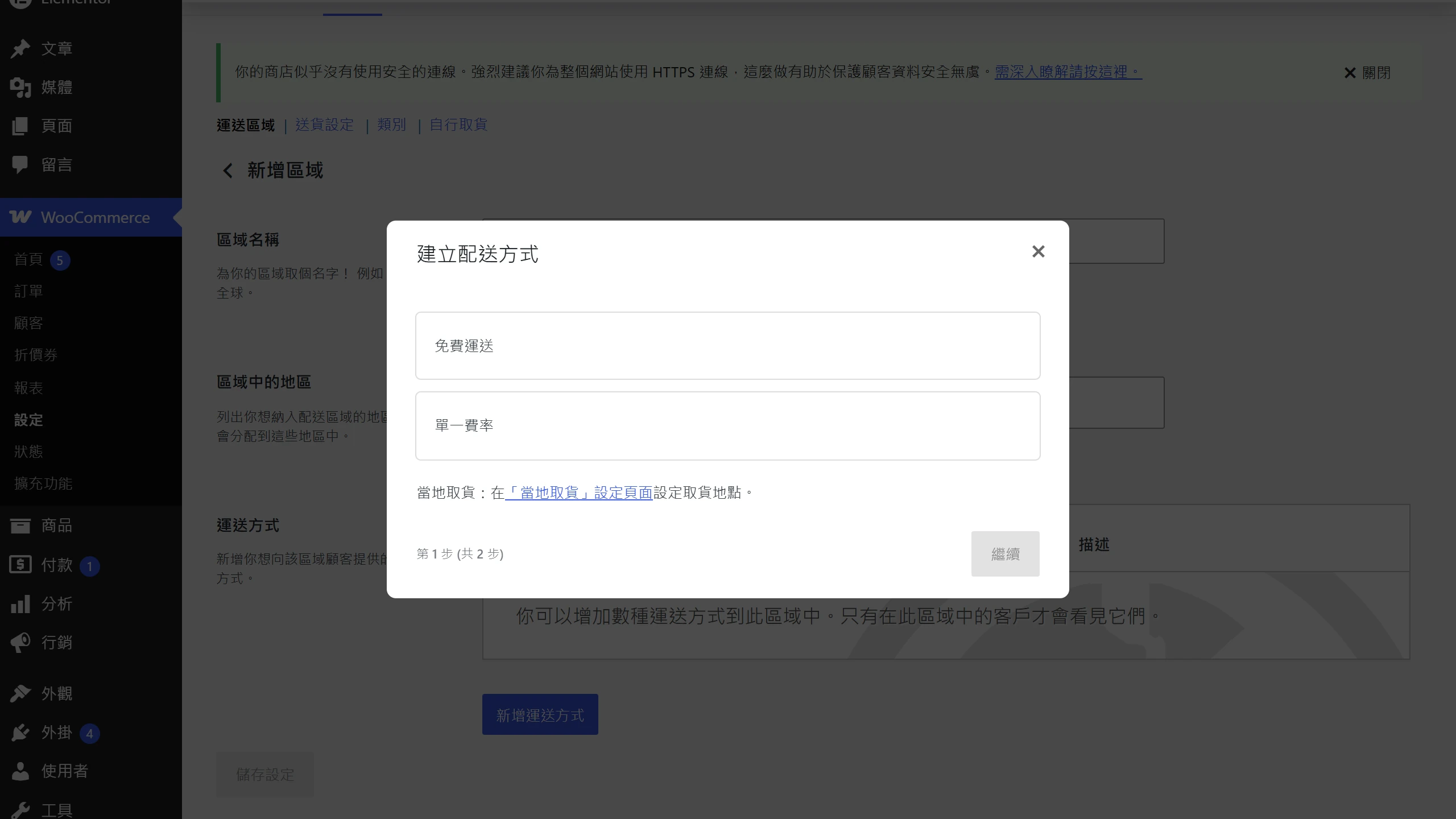Click the WooCommerce logo icon

click(20, 217)
